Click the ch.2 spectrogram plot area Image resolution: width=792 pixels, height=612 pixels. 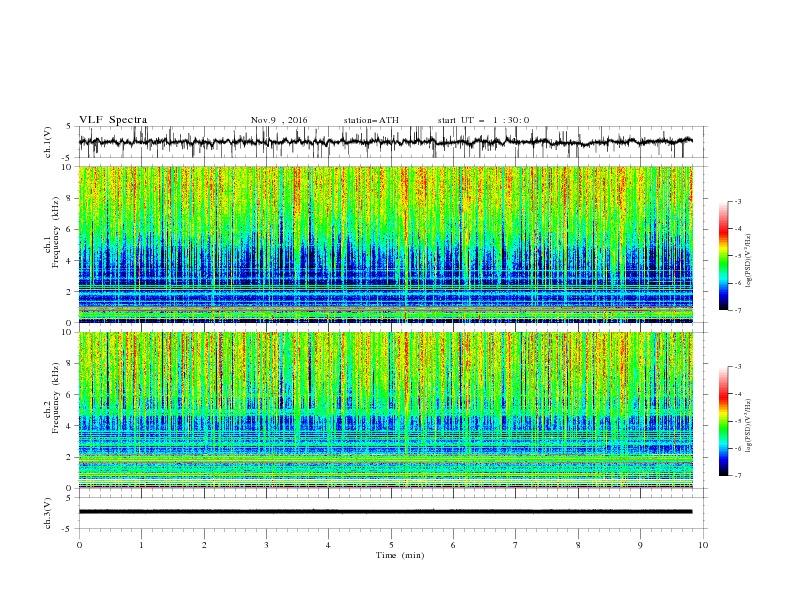pos(385,410)
